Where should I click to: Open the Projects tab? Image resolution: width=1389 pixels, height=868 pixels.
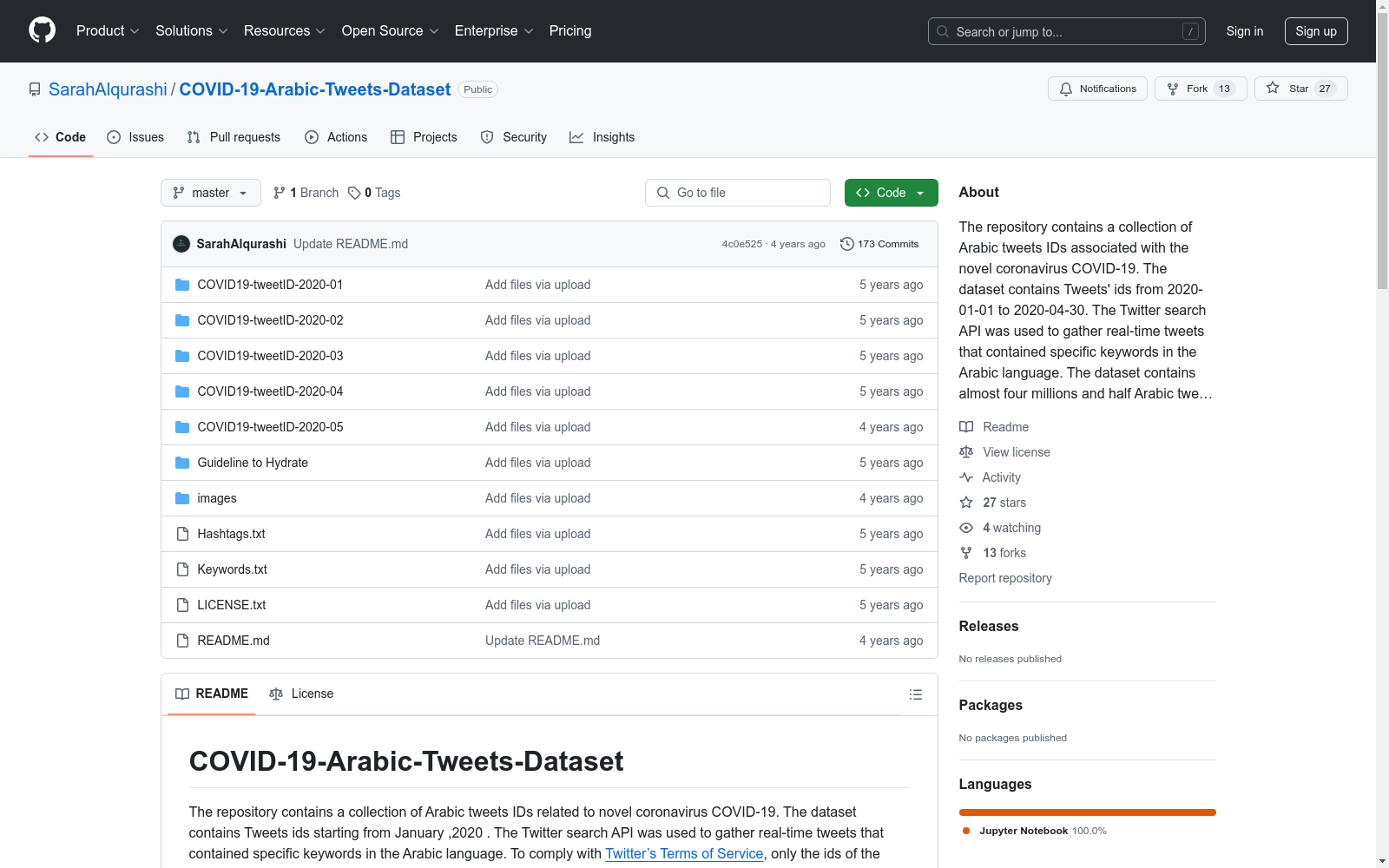click(x=424, y=137)
